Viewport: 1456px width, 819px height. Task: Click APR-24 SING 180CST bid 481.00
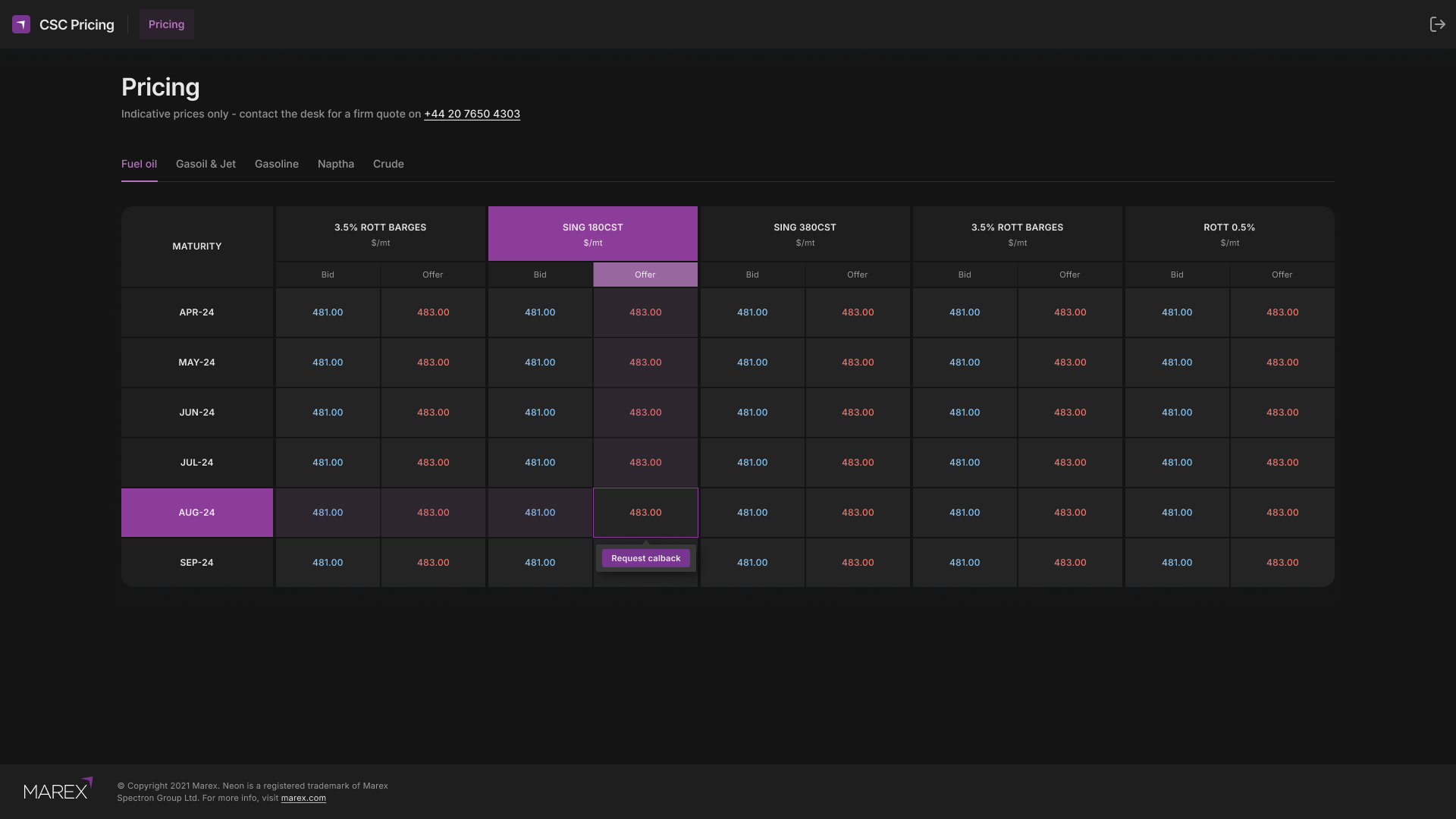pyautogui.click(x=540, y=312)
